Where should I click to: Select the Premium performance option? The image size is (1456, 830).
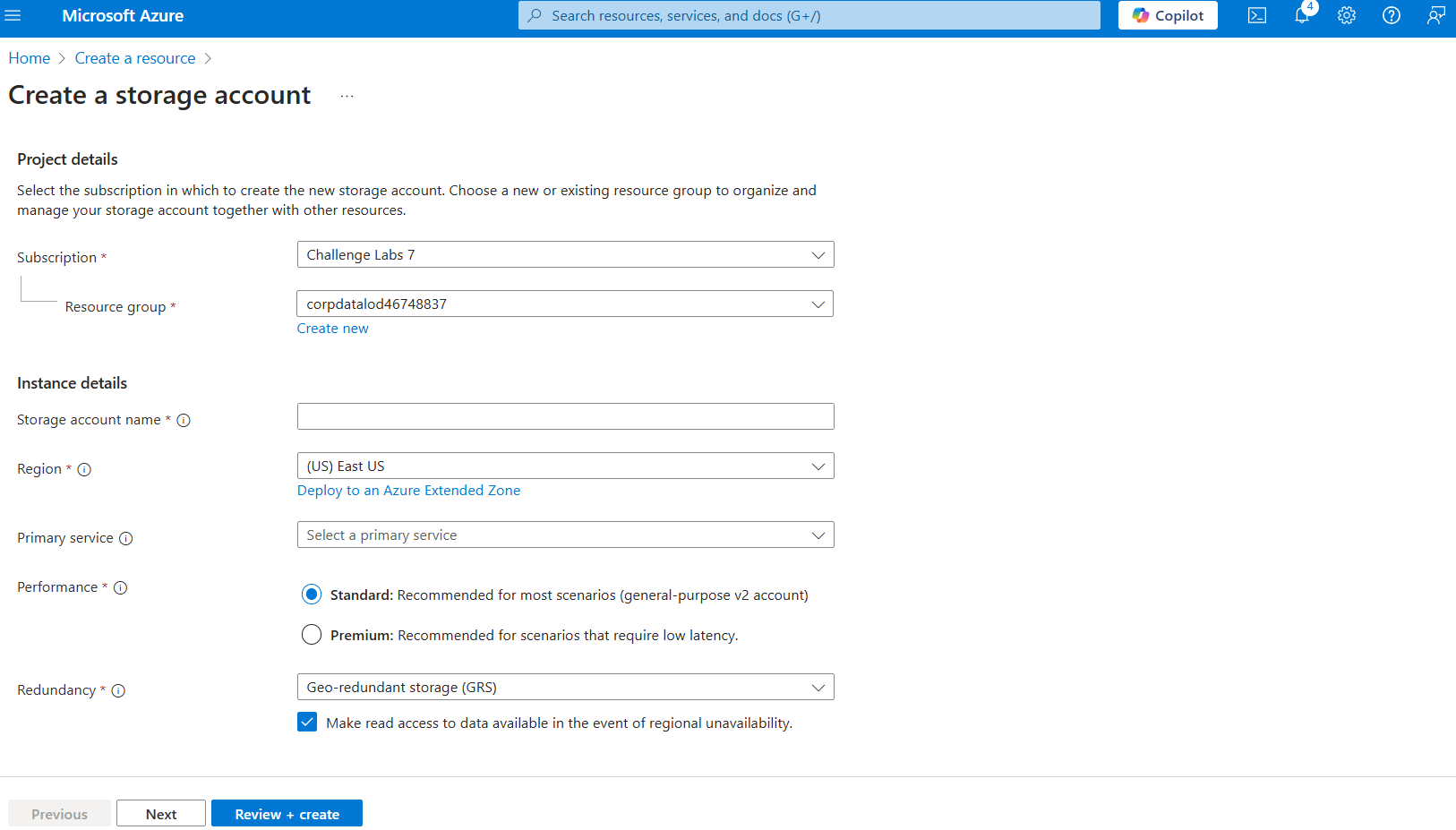(x=312, y=635)
